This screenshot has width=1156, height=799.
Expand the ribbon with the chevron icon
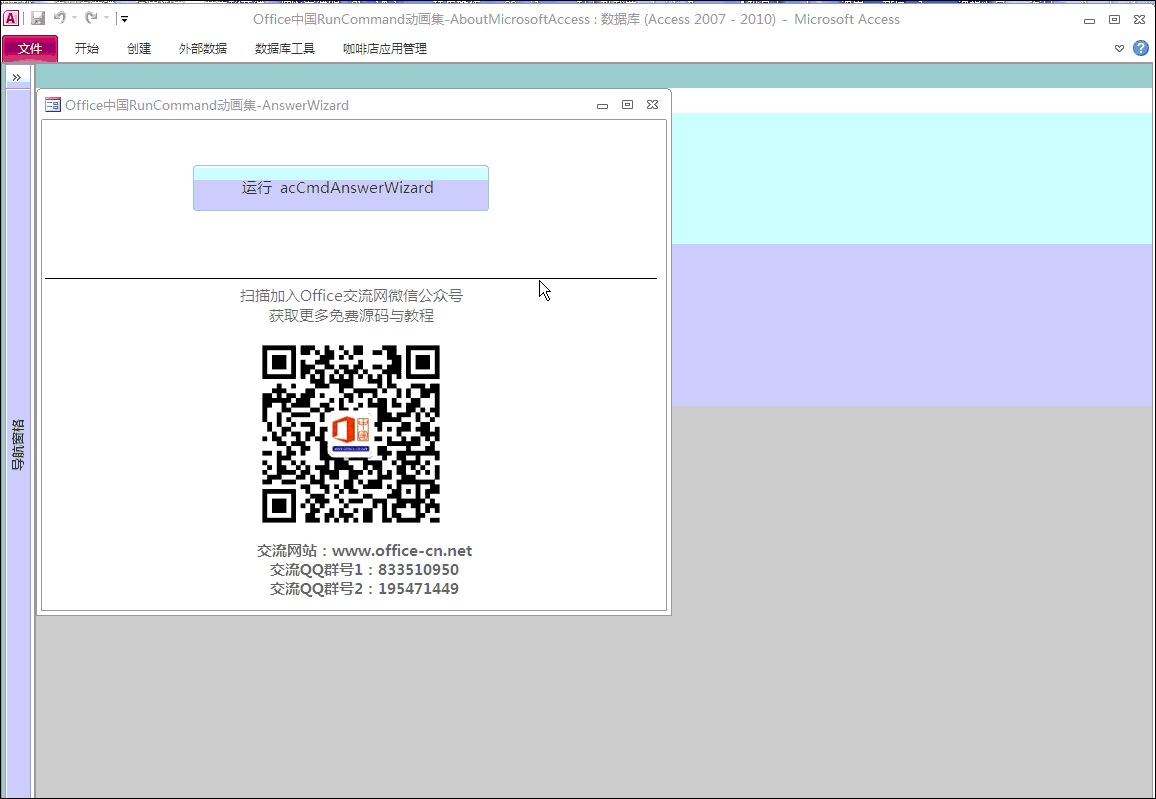1119,49
